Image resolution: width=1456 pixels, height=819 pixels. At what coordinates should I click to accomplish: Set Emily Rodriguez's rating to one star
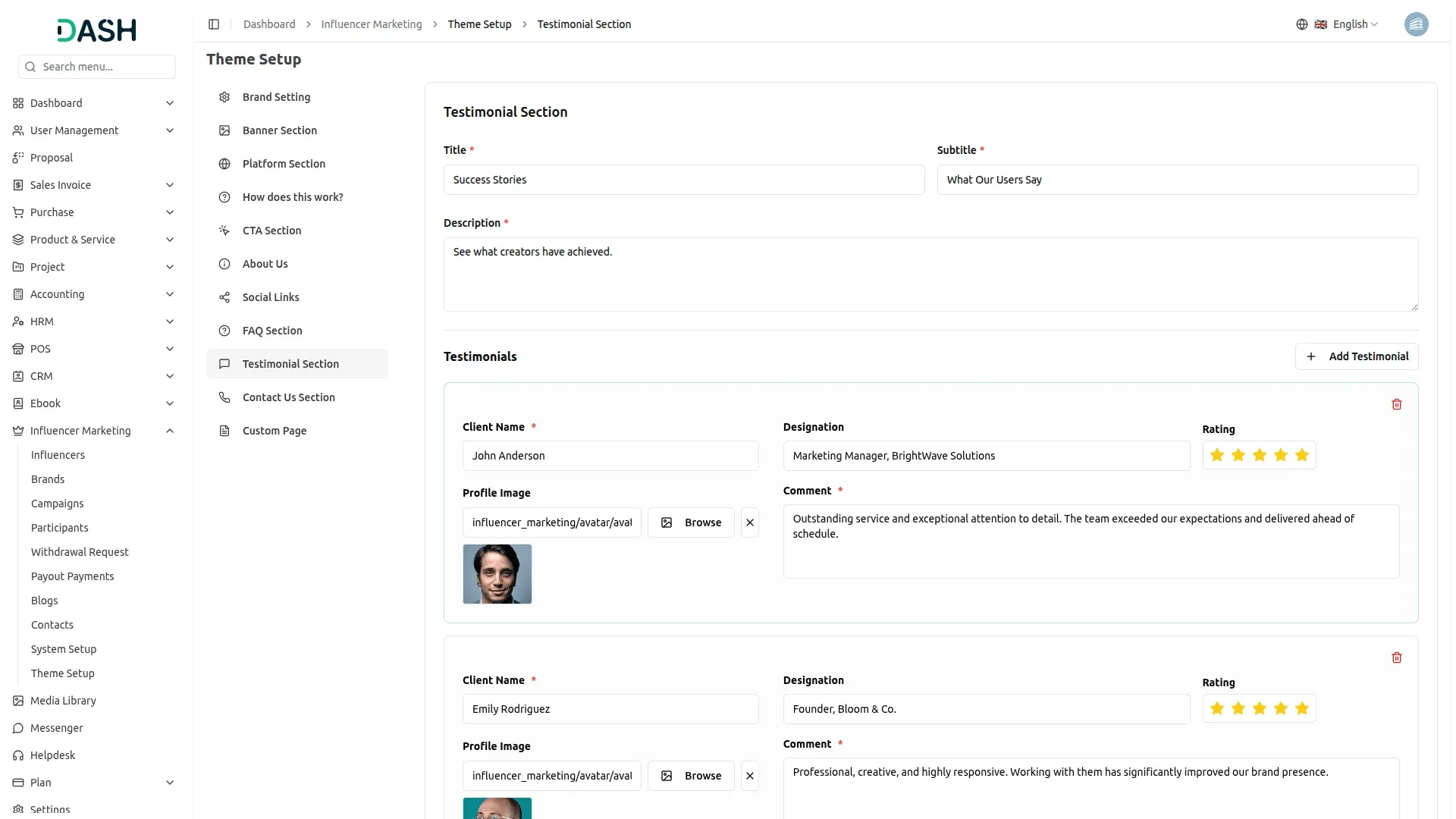pos(1217,708)
